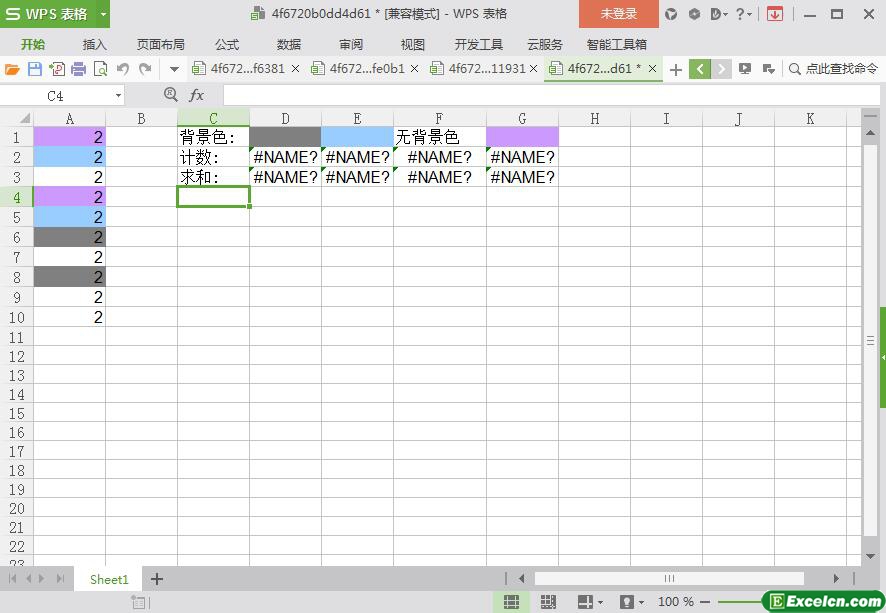Click the purple background cell G1
Viewport: 886px width, 613px height.
(x=522, y=137)
